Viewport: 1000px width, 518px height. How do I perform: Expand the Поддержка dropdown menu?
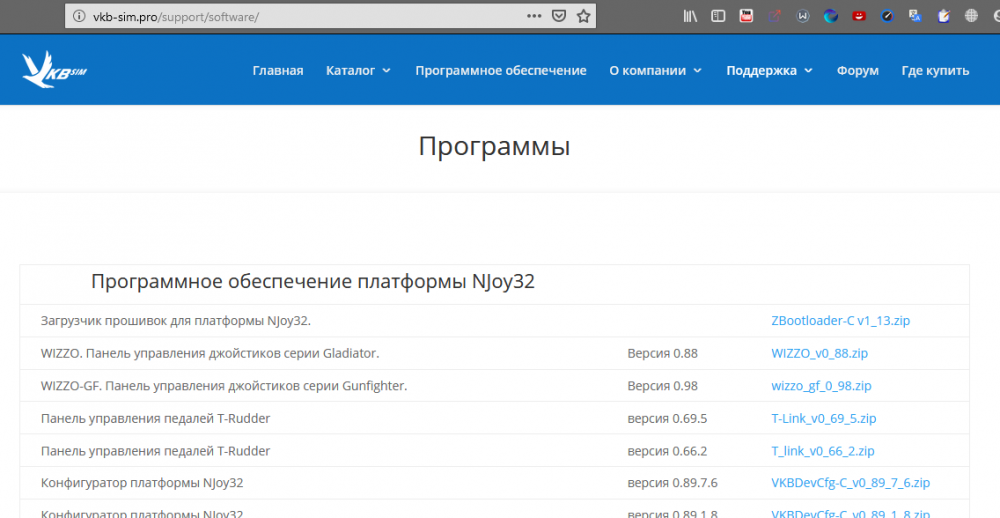click(769, 71)
